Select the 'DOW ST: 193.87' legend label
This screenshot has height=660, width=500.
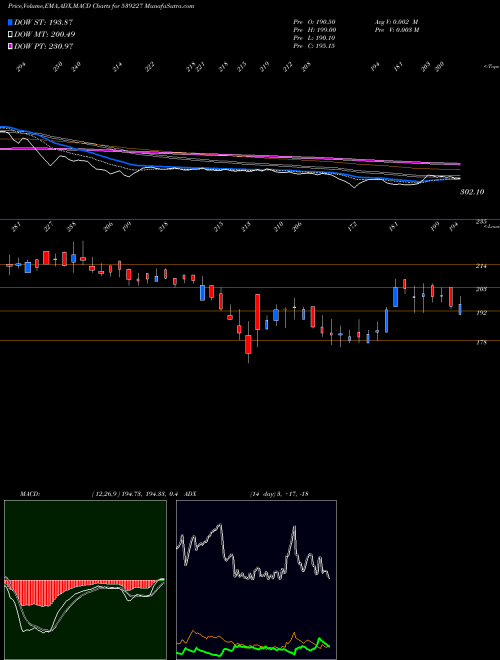coord(43,22)
